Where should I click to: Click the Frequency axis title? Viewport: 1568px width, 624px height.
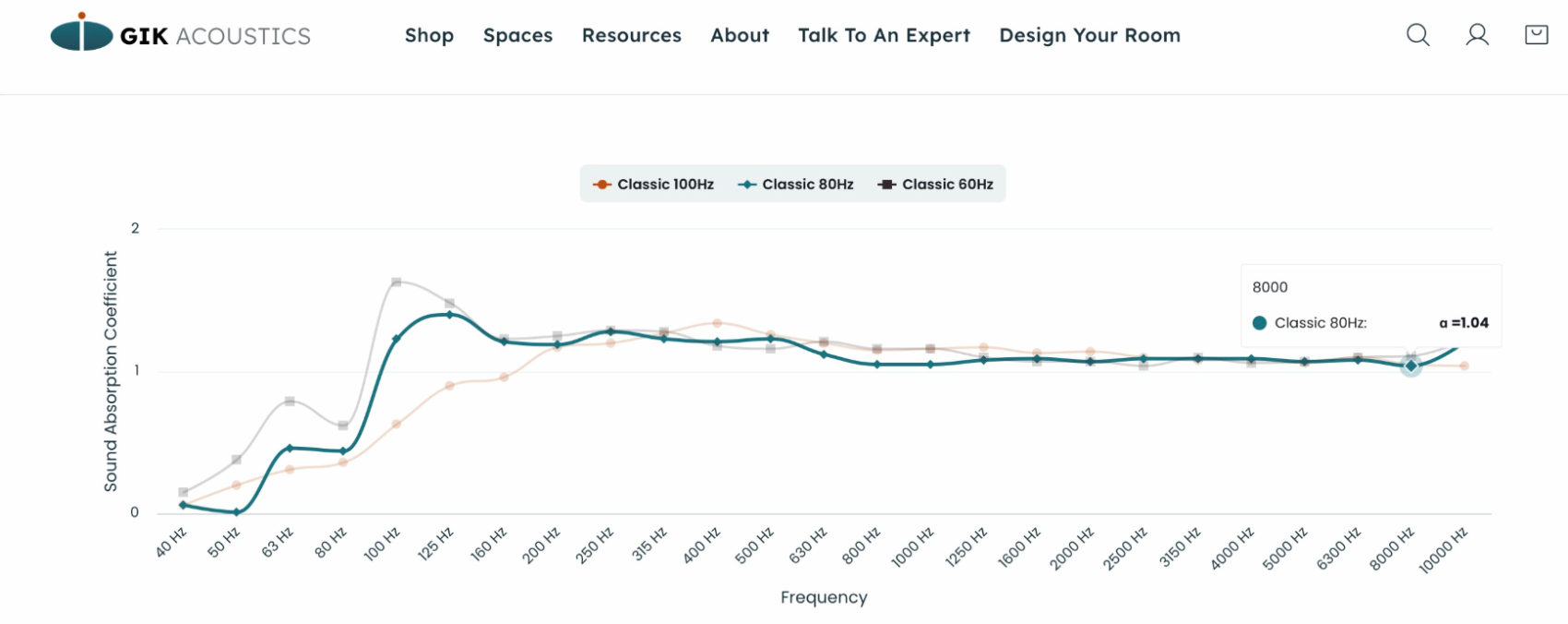(x=824, y=597)
